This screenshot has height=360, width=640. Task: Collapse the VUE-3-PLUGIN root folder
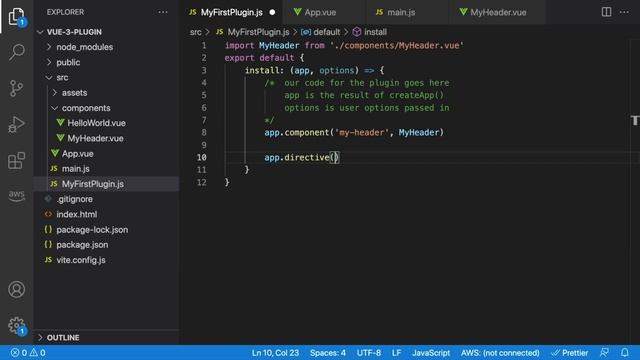[x=106, y=32]
